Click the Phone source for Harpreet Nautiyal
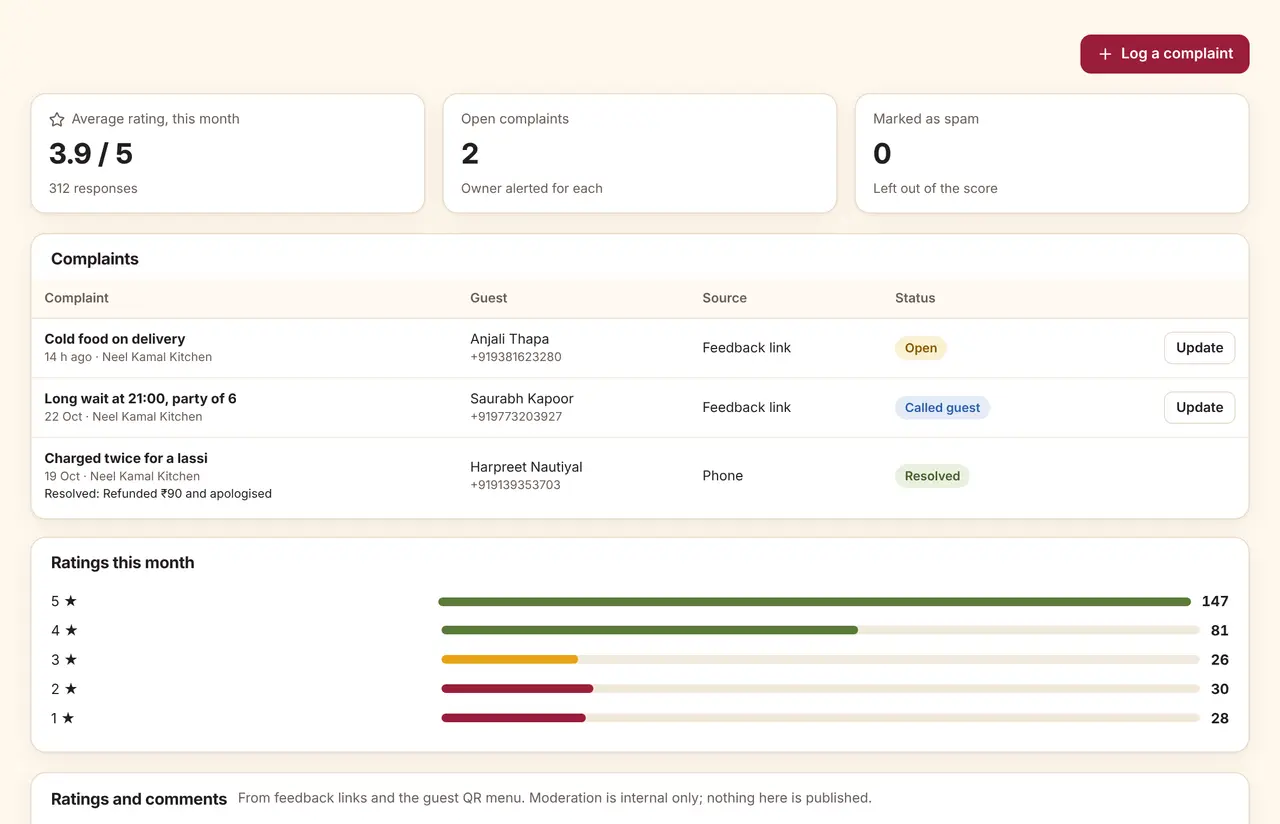 tap(723, 476)
